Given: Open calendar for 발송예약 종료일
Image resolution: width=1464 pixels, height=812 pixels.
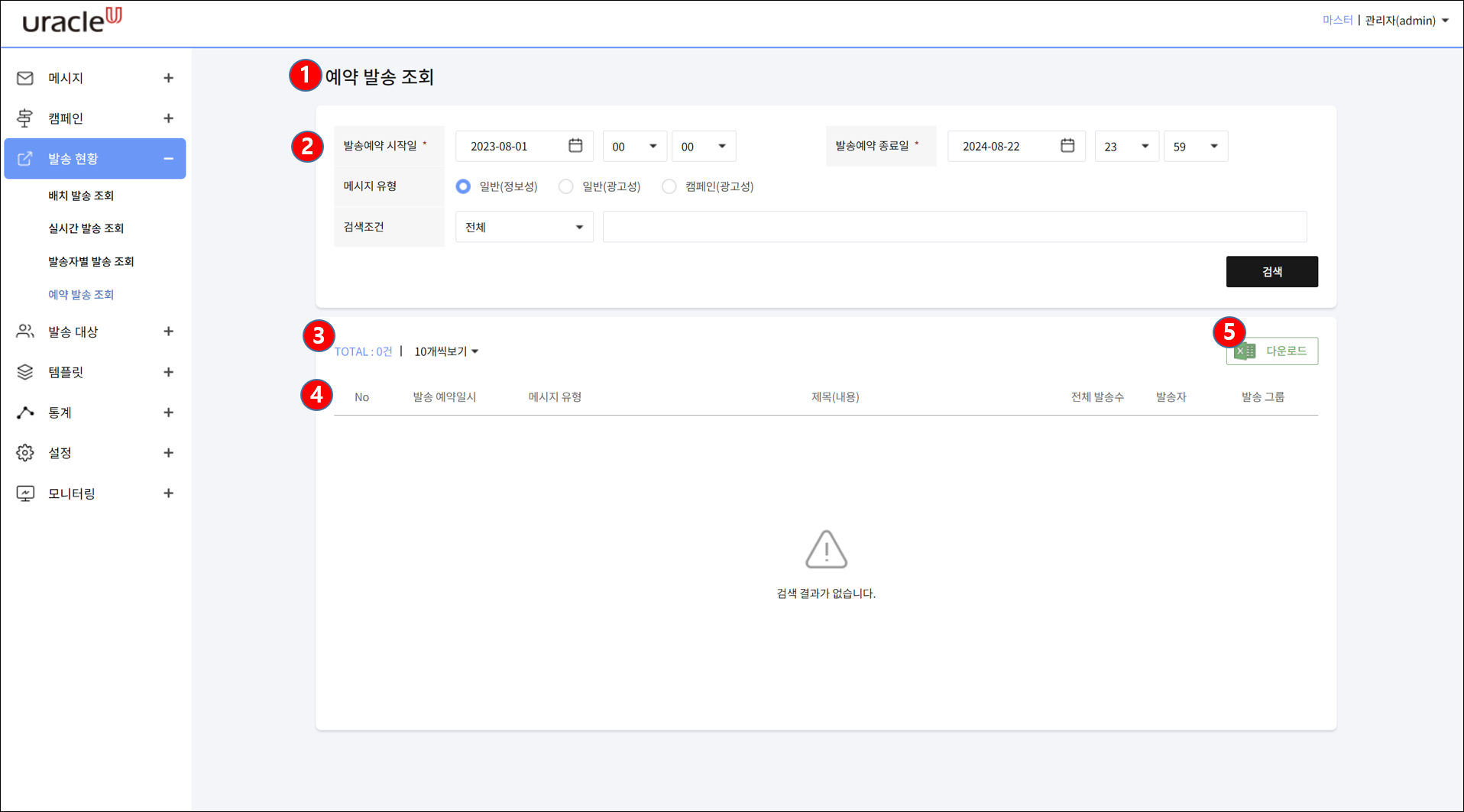Looking at the screenshot, I should pyautogui.click(x=1067, y=145).
